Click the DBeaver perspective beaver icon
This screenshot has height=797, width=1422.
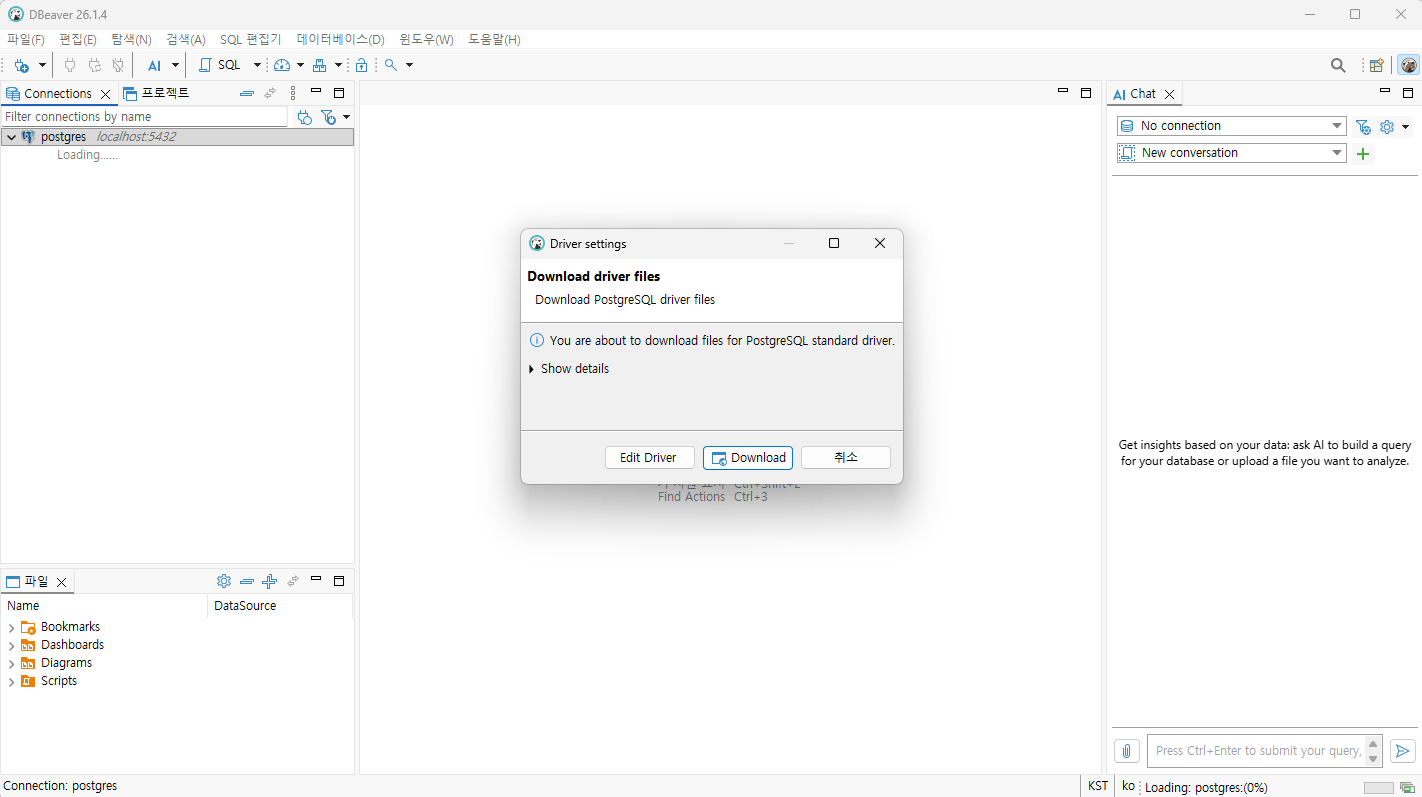click(1409, 65)
